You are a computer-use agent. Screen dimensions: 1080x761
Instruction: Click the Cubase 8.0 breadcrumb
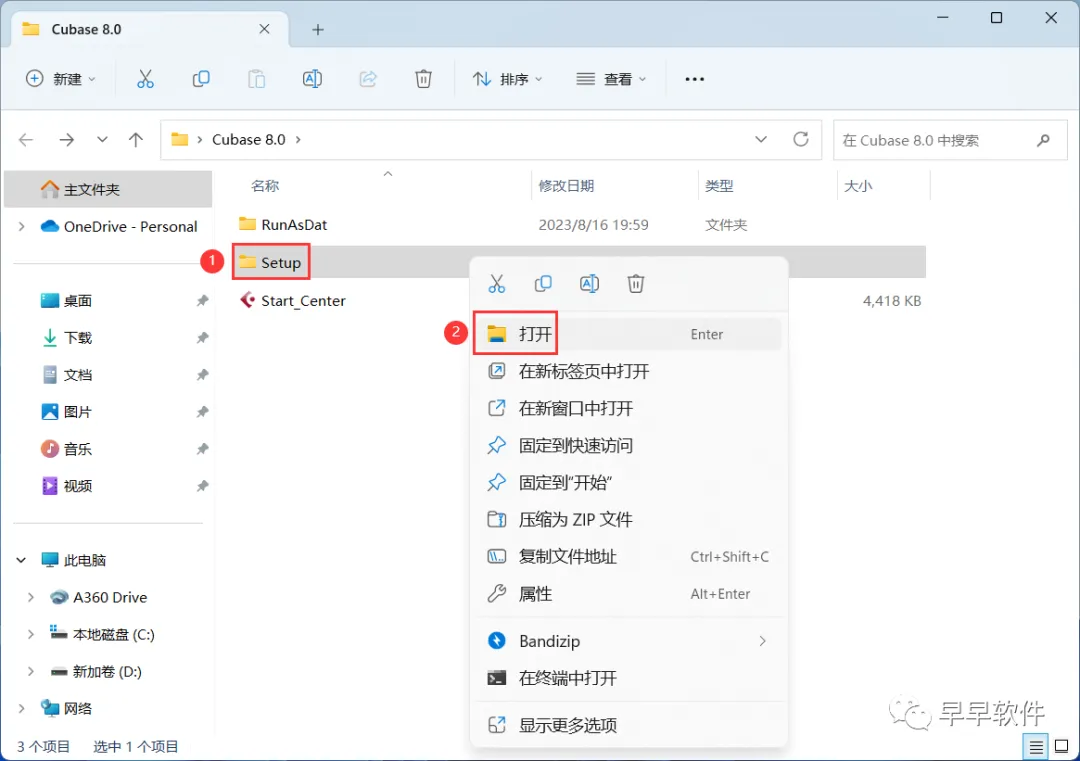(249, 140)
